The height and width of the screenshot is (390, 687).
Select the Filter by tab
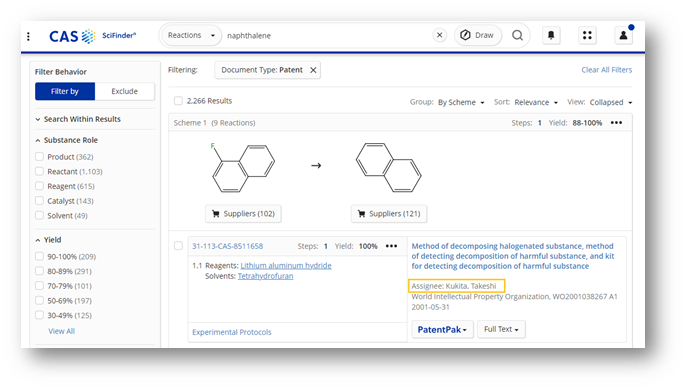65,91
